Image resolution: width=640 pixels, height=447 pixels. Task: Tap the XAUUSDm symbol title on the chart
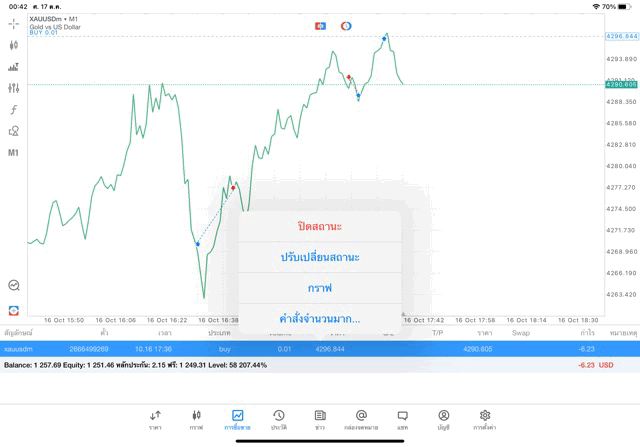click(x=48, y=18)
